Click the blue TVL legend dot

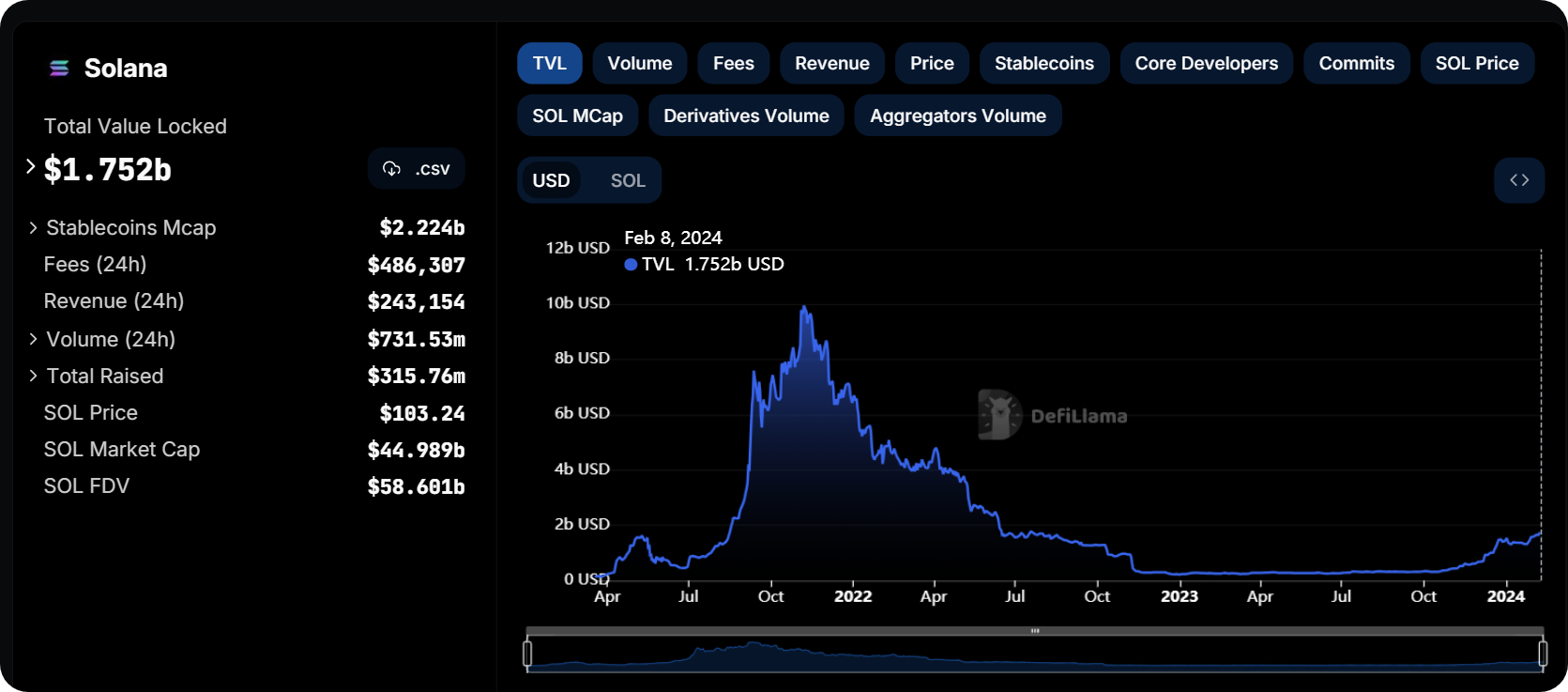pyautogui.click(x=631, y=265)
